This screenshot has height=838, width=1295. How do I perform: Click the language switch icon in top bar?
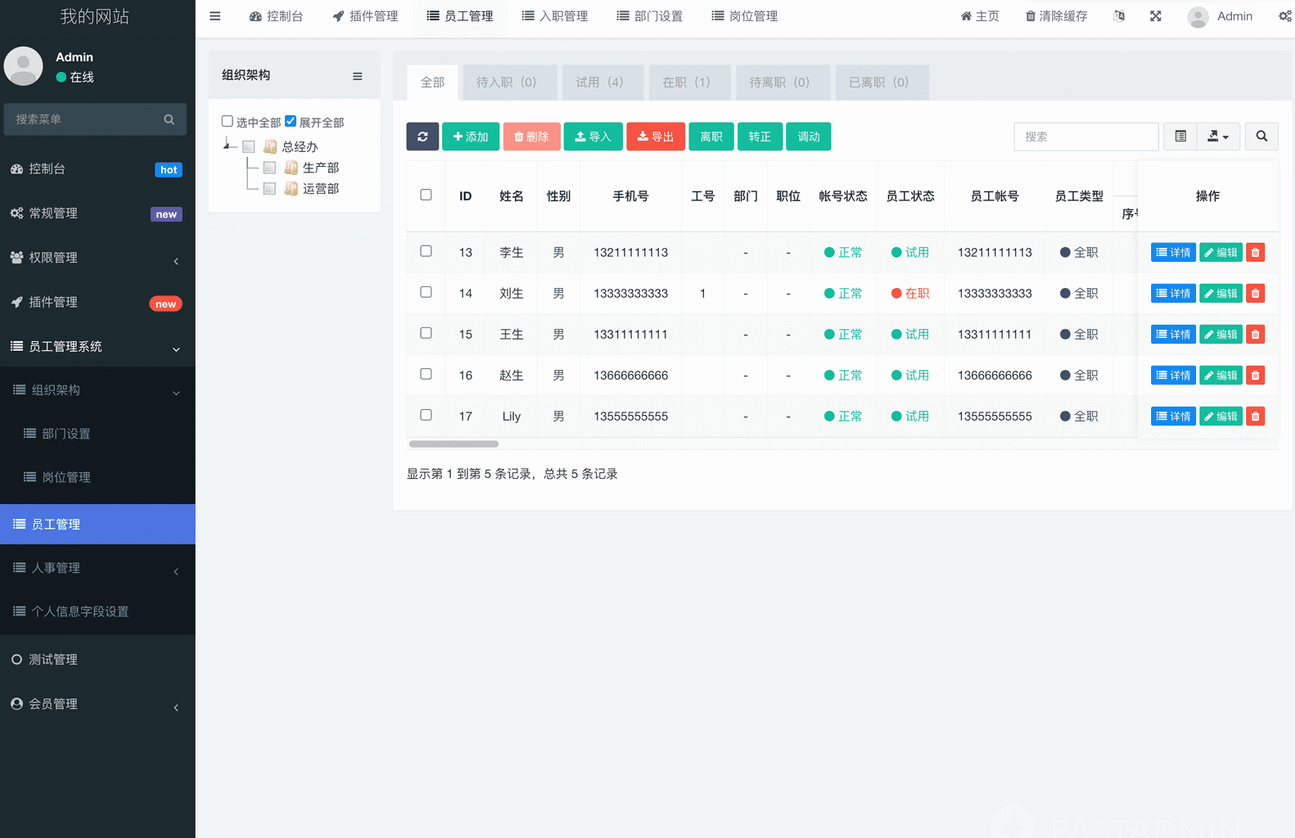tap(1119, 17)
